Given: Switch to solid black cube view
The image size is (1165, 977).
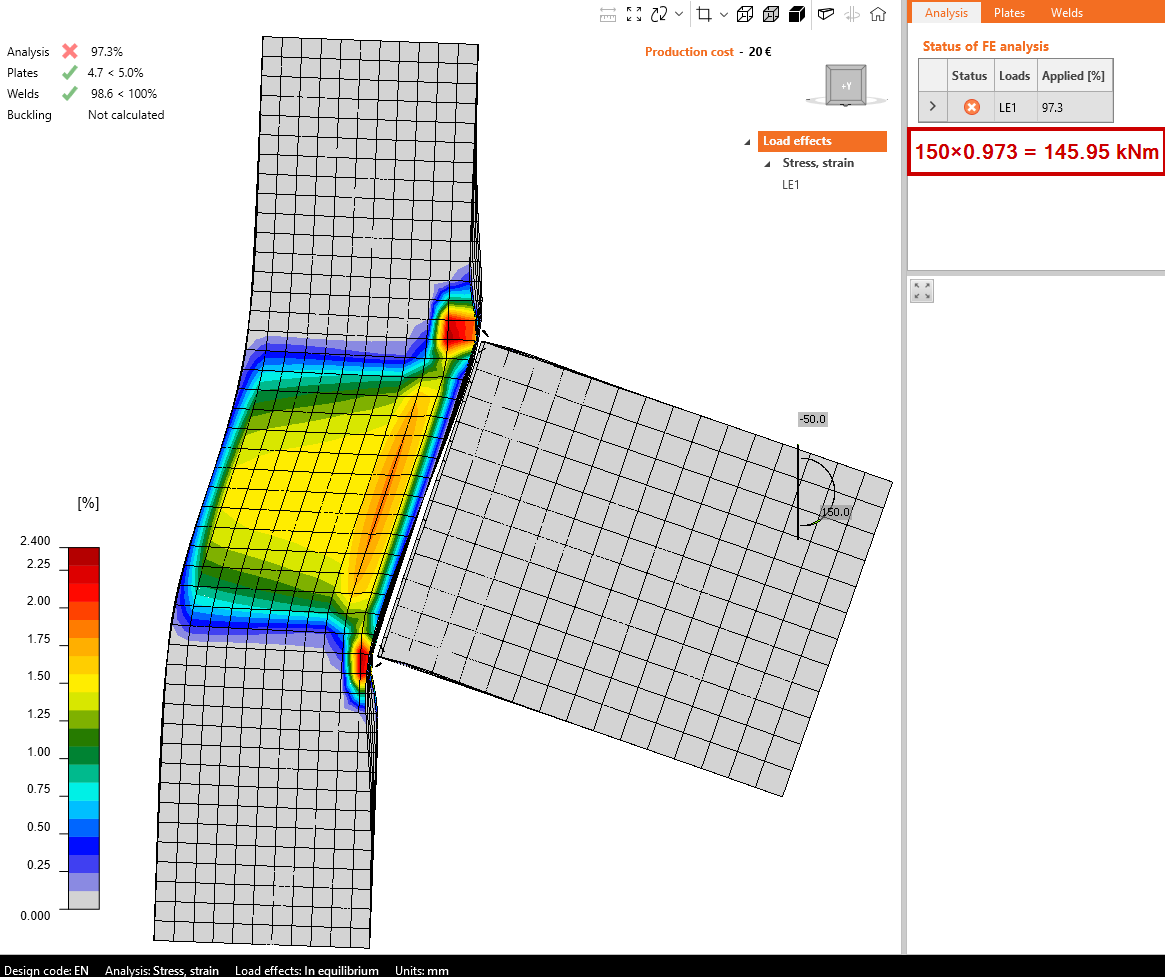Looking at the screenshot, I should (x=797, y=14).
